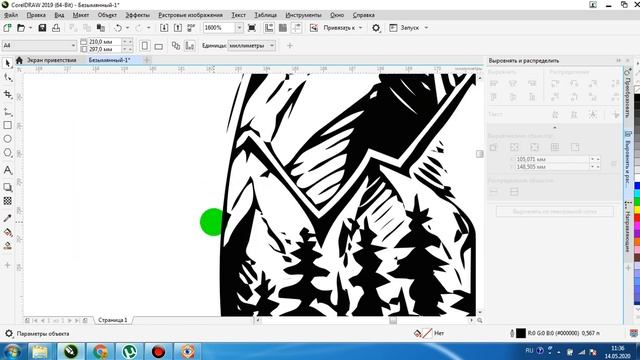The width and height of the screenshot is (640, 360).
Task: Pick the blue swatch in color palette
Action: click(637, 185)
